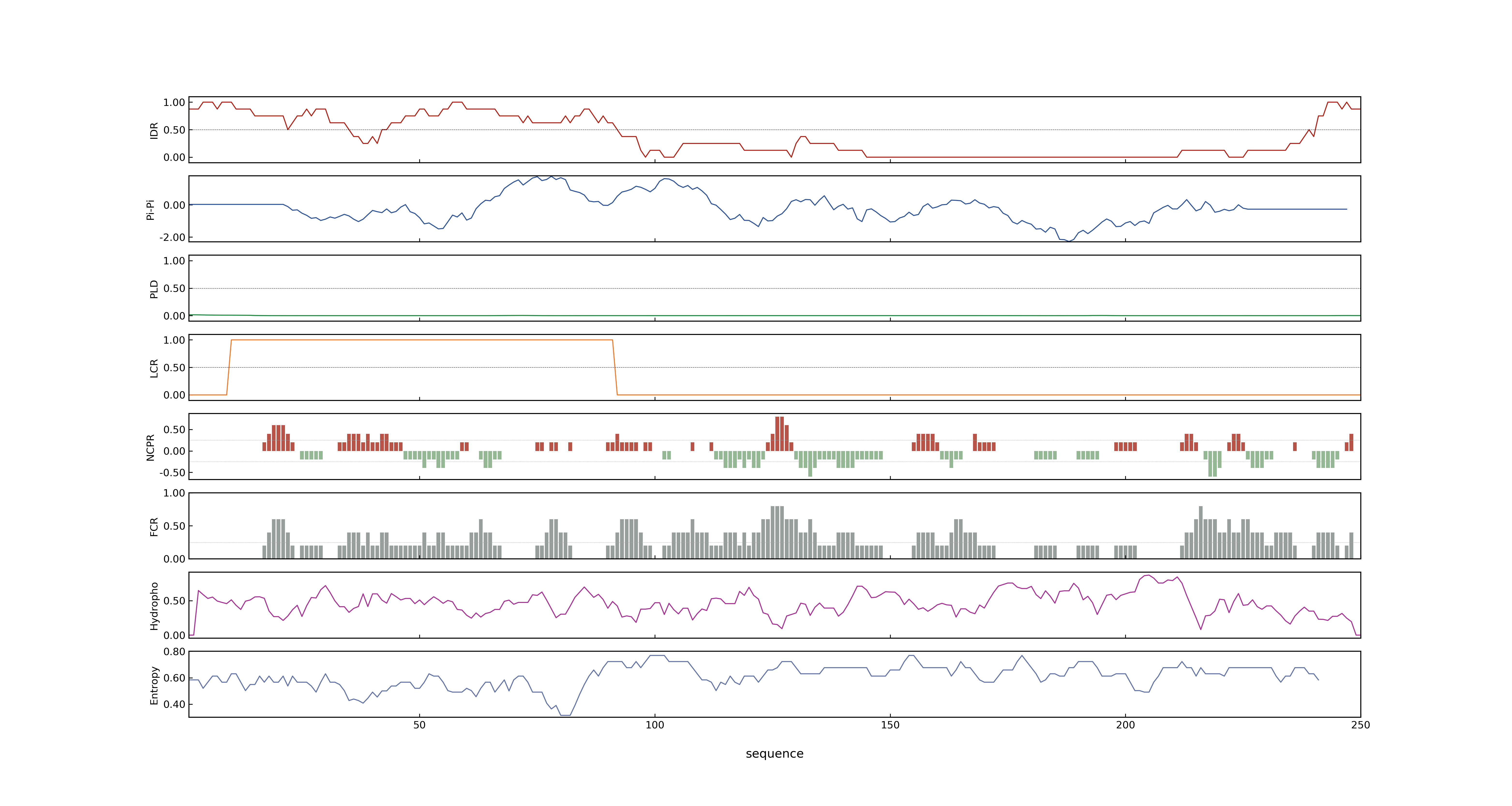Click the 0.00 tick on FCR axis
This screenshot has width=1512, height=806.
pos(174,559)
